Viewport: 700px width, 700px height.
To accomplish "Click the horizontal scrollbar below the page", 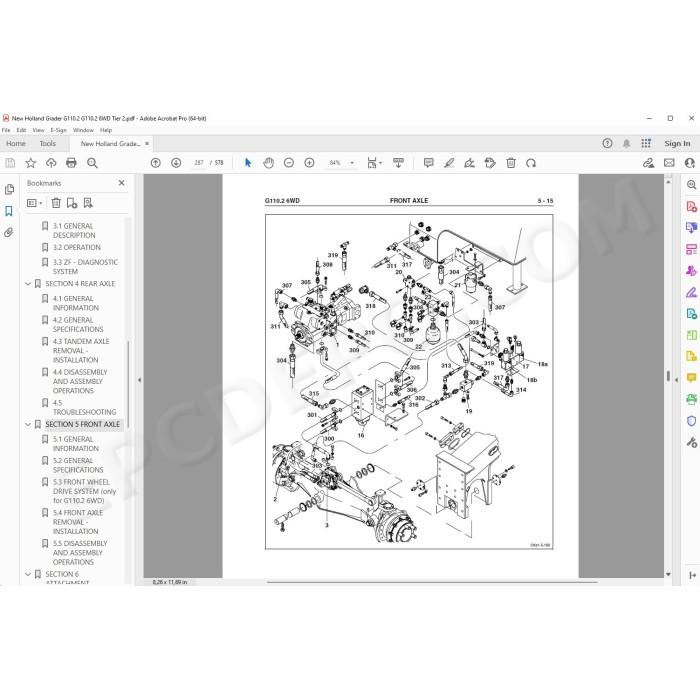I will point(431,582).
